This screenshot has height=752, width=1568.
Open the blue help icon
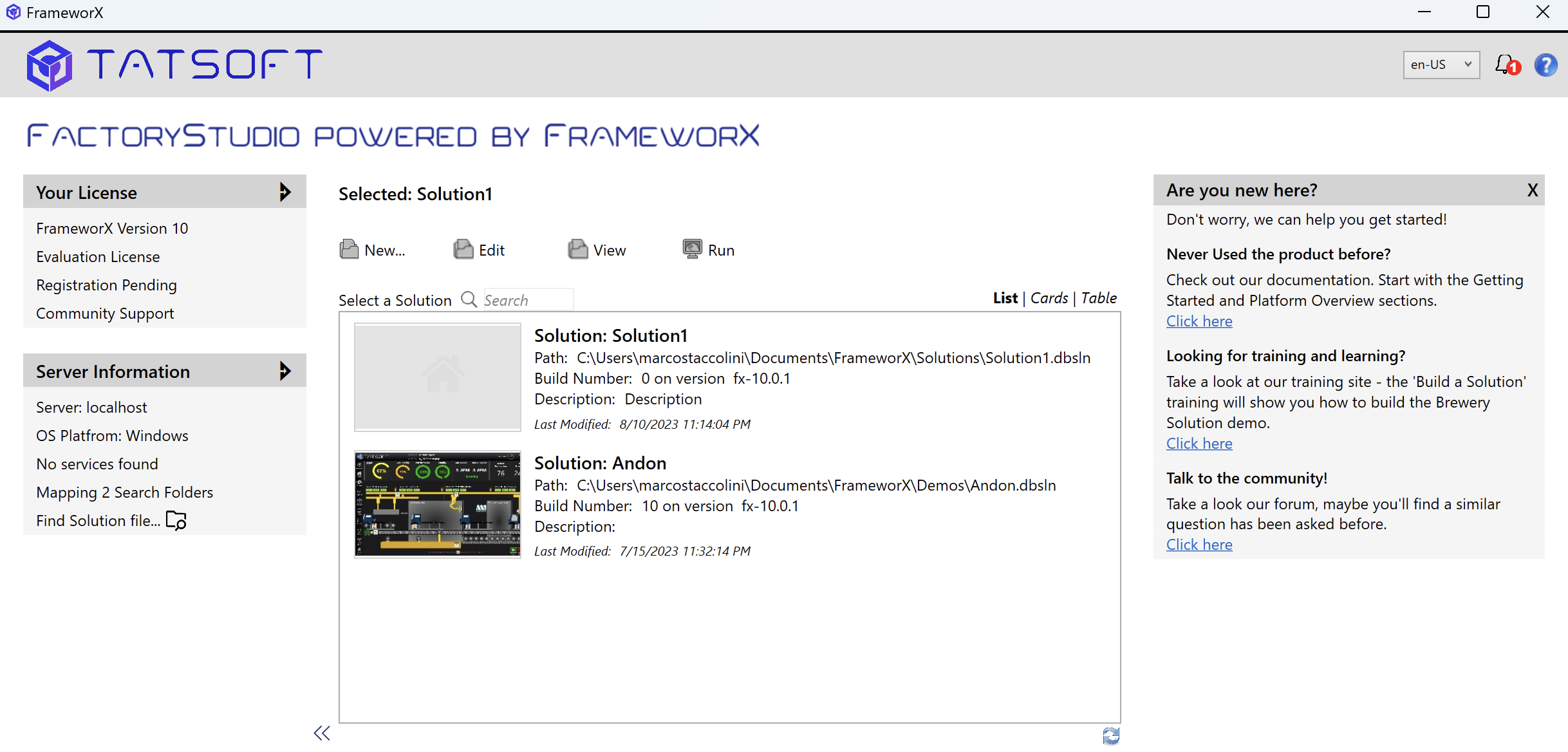pyautogui.click(x=1545, y=64)
